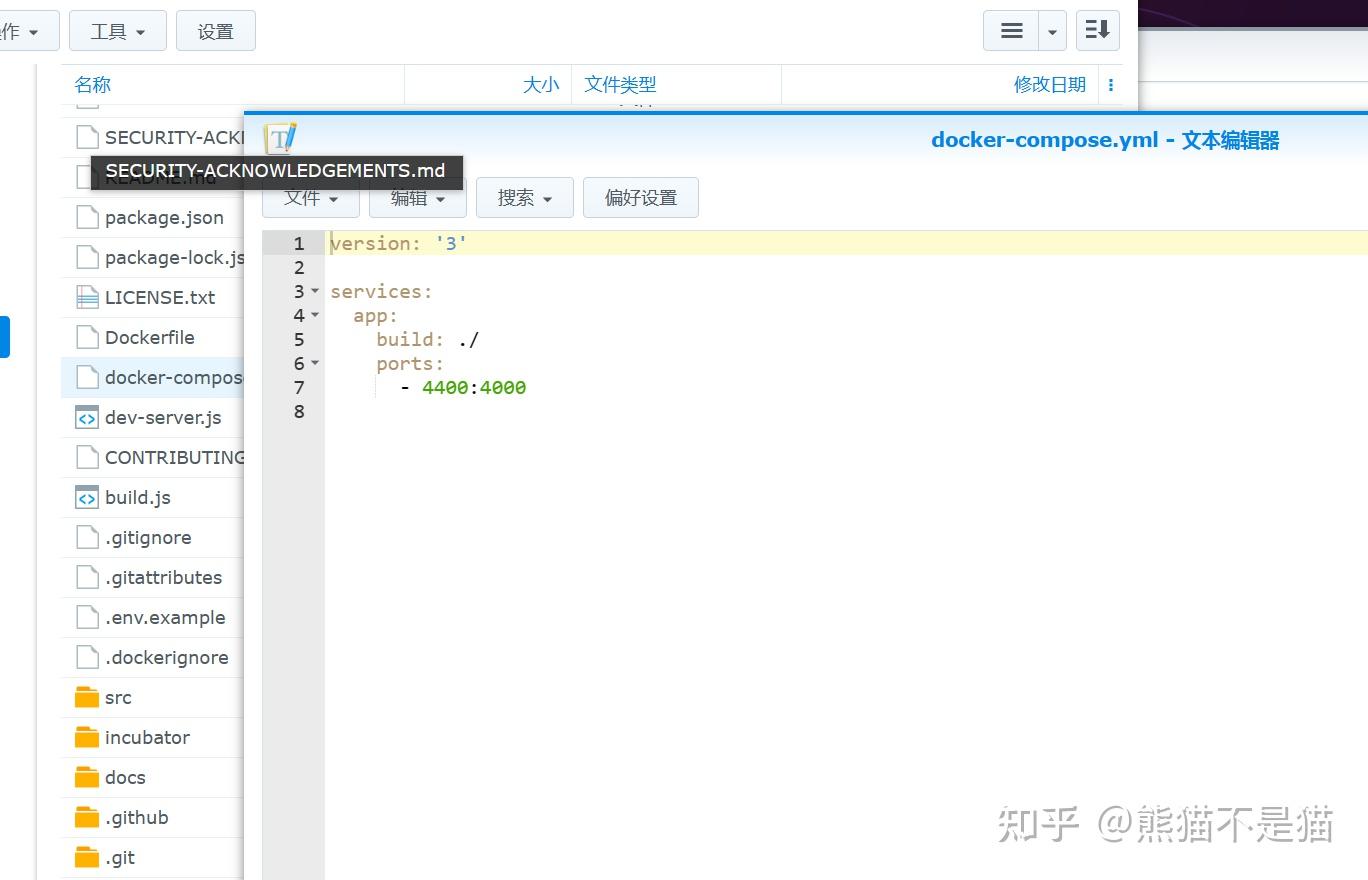Screen dimensions: 1368x880
Task: Select the Dockerfile in the file list
Action: (150, 337)
